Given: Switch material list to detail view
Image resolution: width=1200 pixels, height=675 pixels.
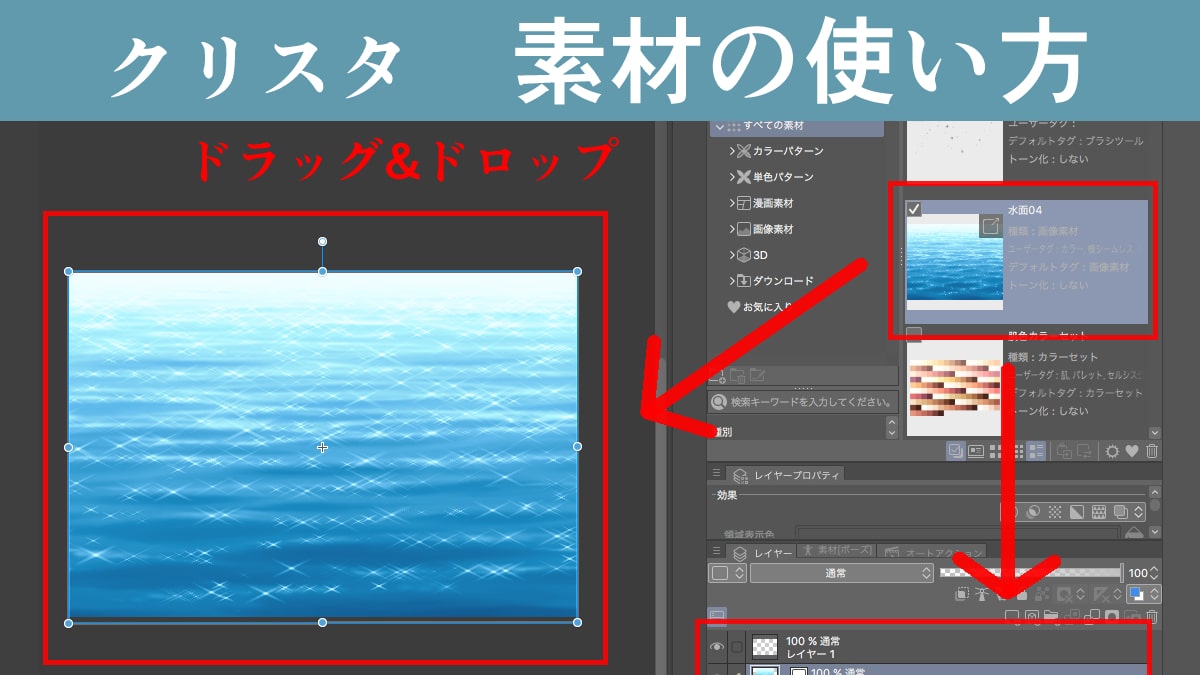Looking at the screenshot, I should 1036,451.
